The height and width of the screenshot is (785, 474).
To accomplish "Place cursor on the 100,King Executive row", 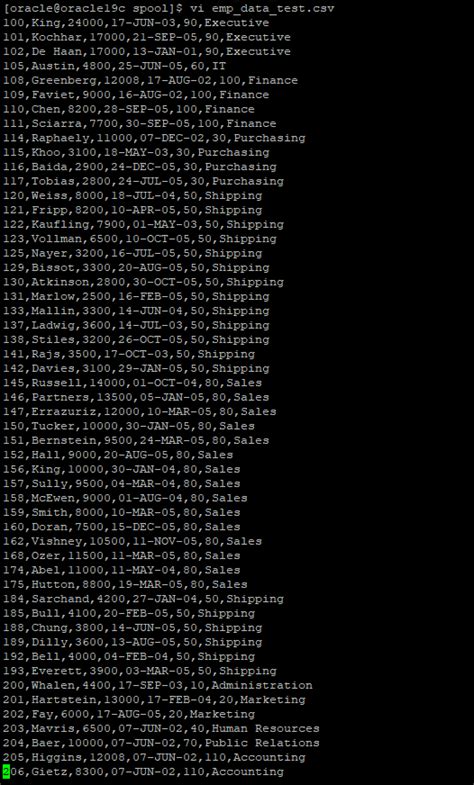I will (136, 23).
